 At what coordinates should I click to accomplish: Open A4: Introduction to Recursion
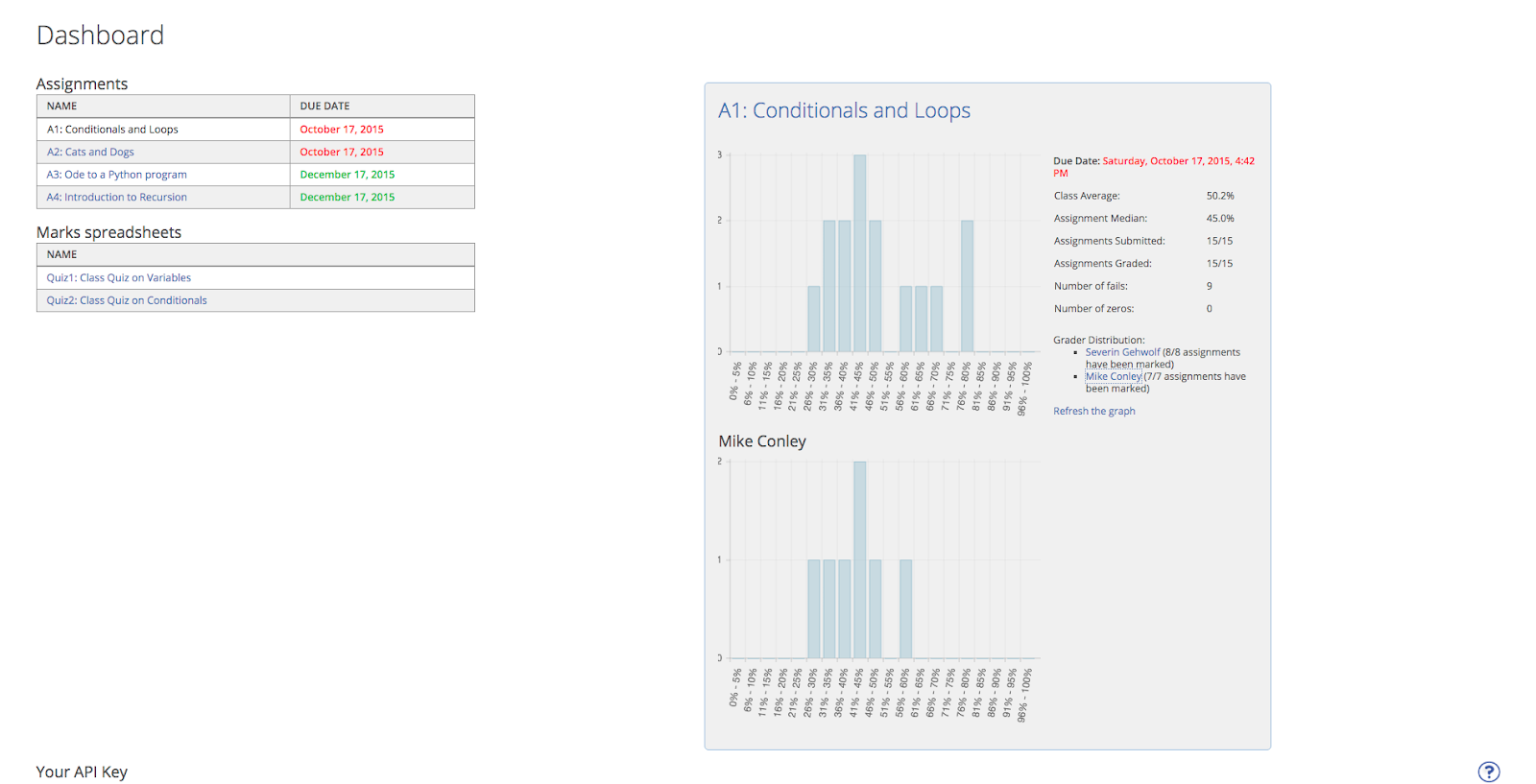pyautogui.click(x=117, y=197)
